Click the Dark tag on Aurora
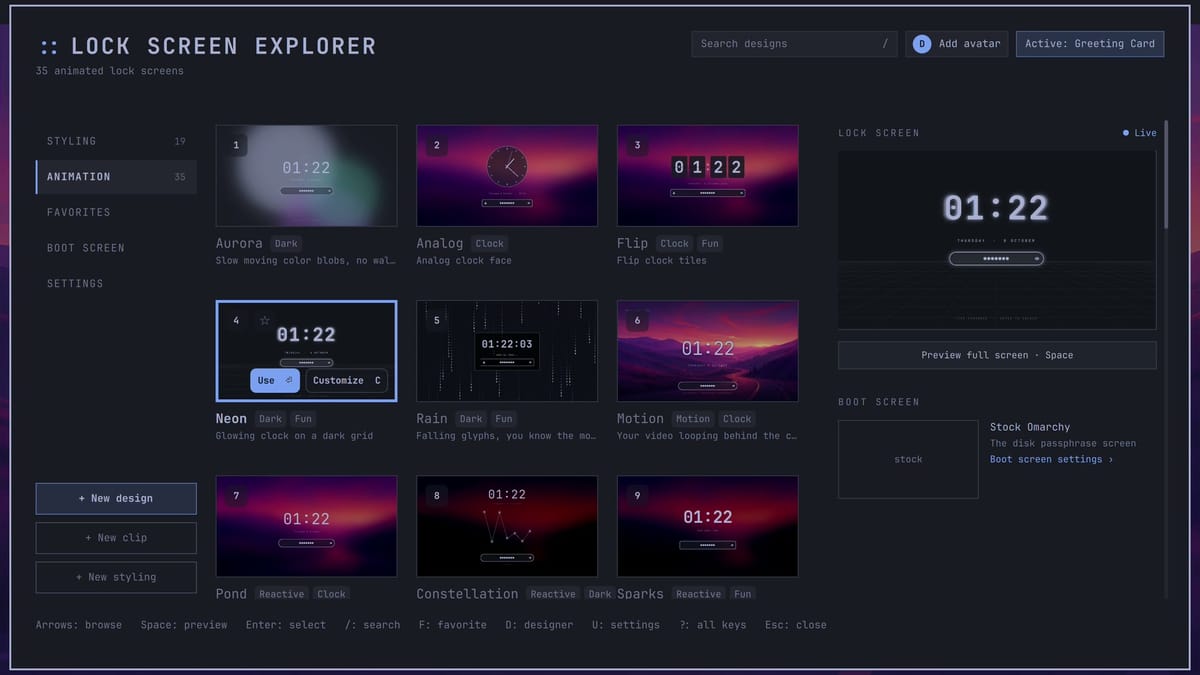 pos(287,243)
